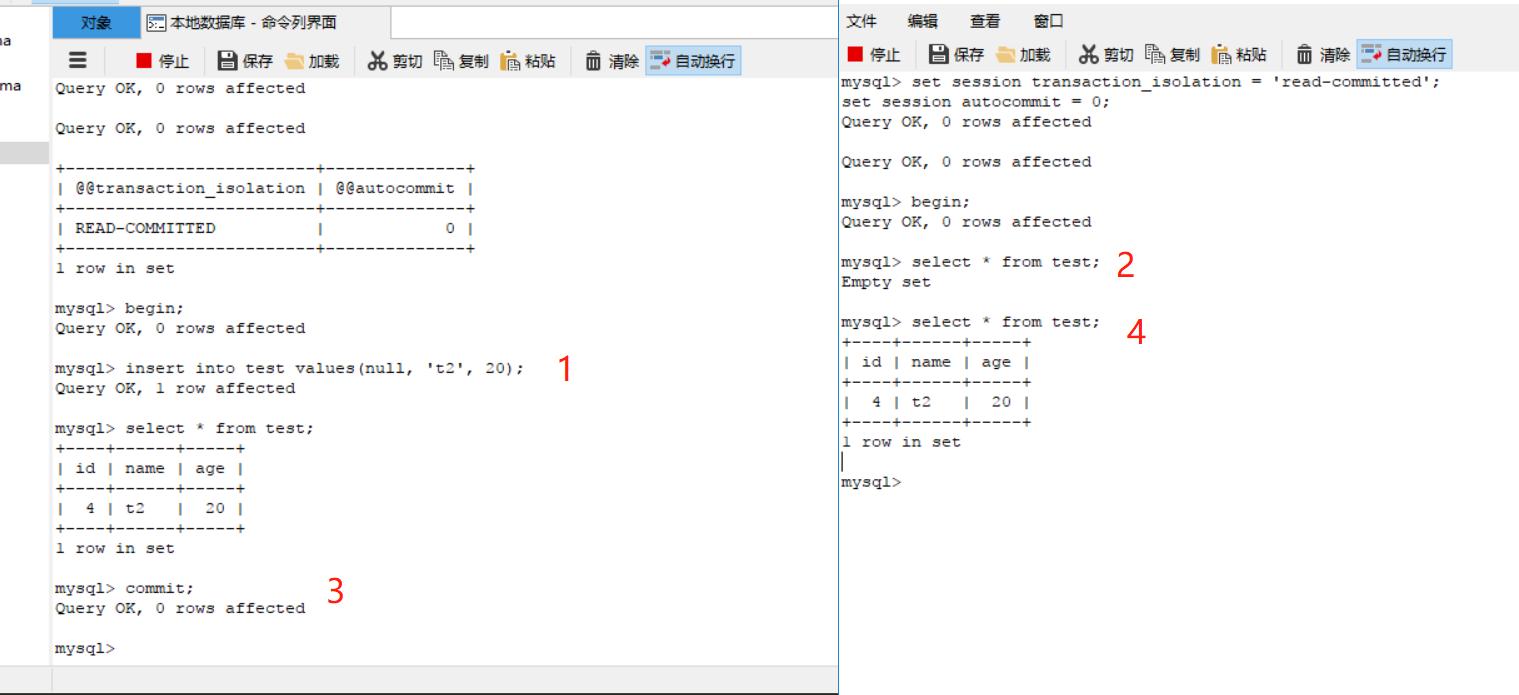Select the 本地数据库 command line tab
The height and width of the screenshot is (695, 1519).
(242, 22)
